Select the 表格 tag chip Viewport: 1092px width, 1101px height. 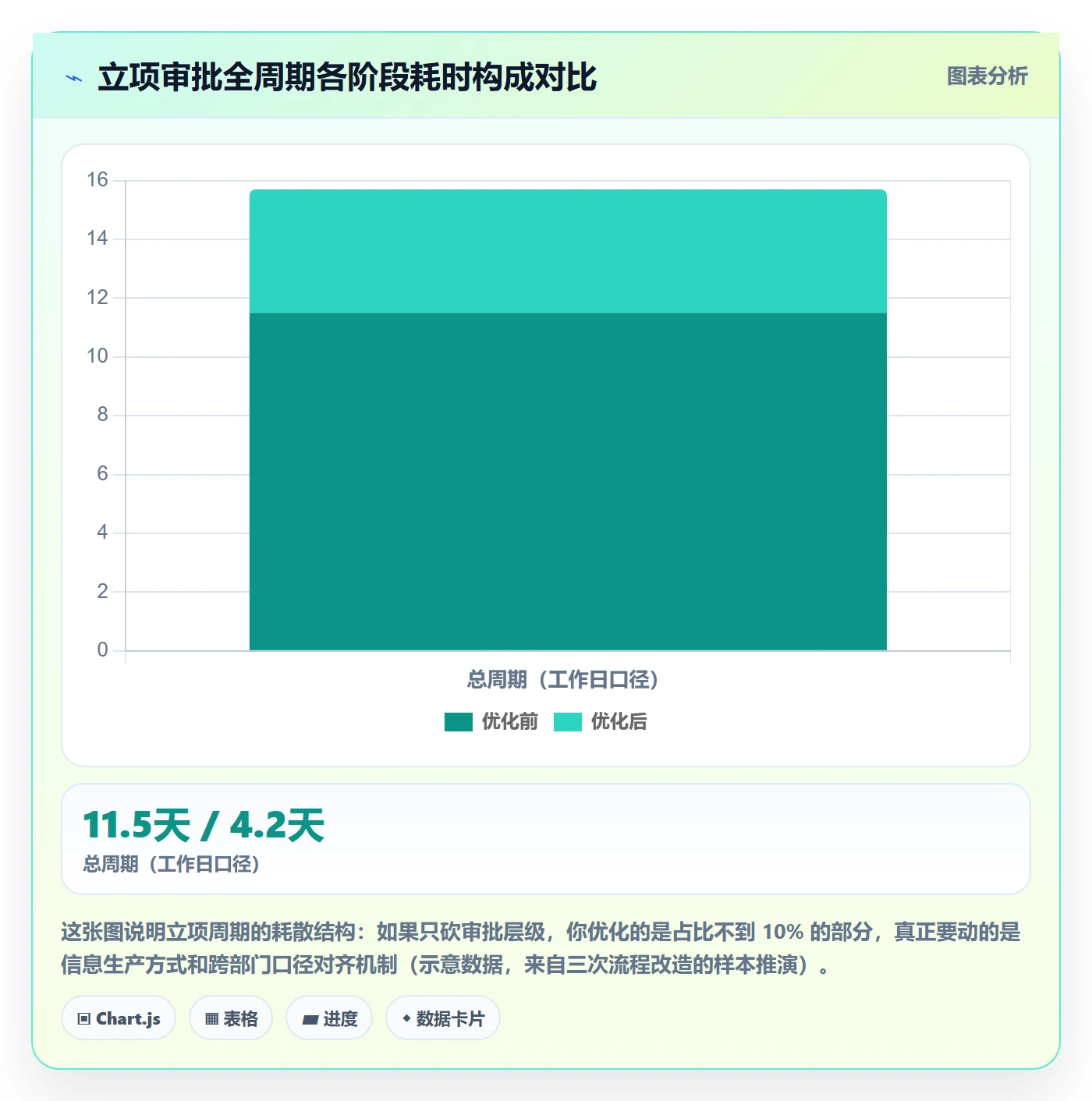(x=231, y=1018)
